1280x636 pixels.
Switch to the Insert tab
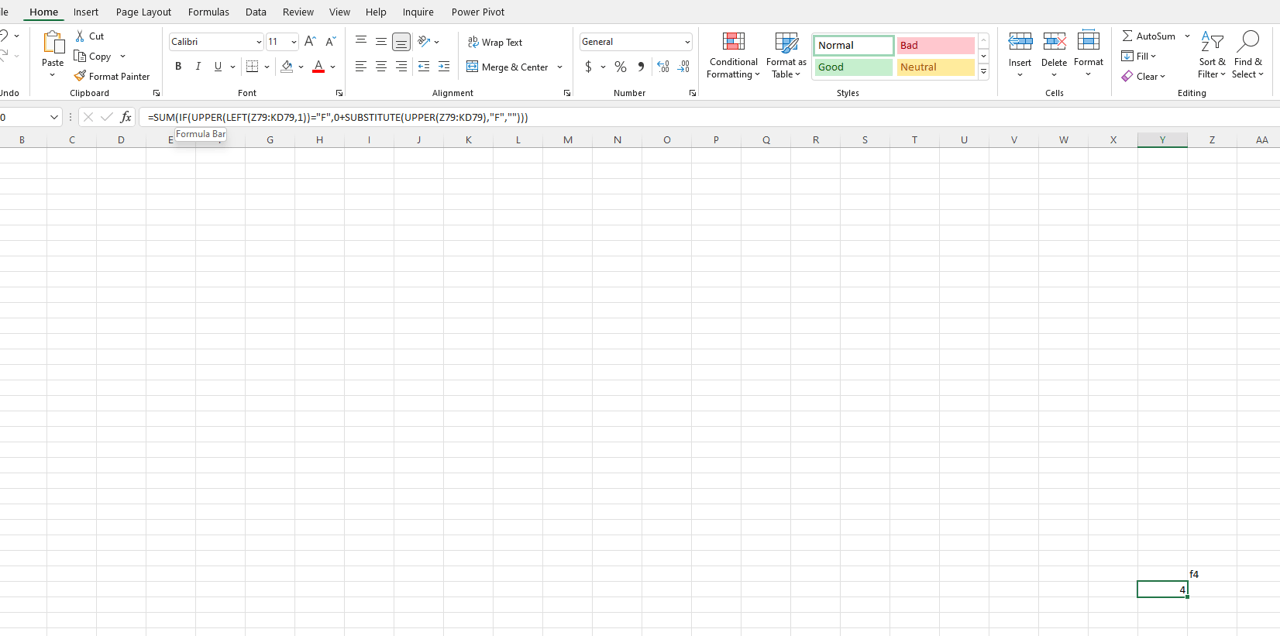tap(86, 12)
